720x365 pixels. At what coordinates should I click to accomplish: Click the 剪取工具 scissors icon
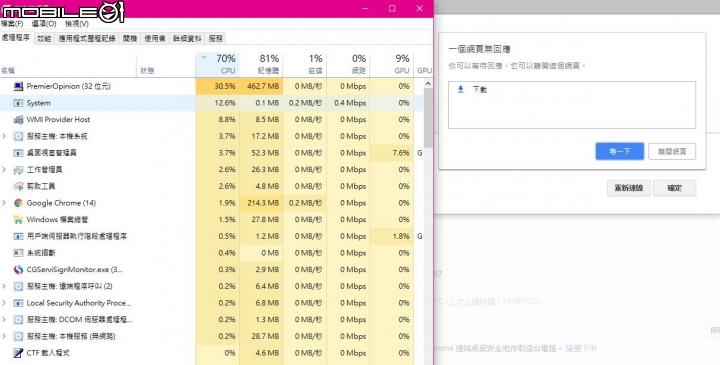(18, 186)
